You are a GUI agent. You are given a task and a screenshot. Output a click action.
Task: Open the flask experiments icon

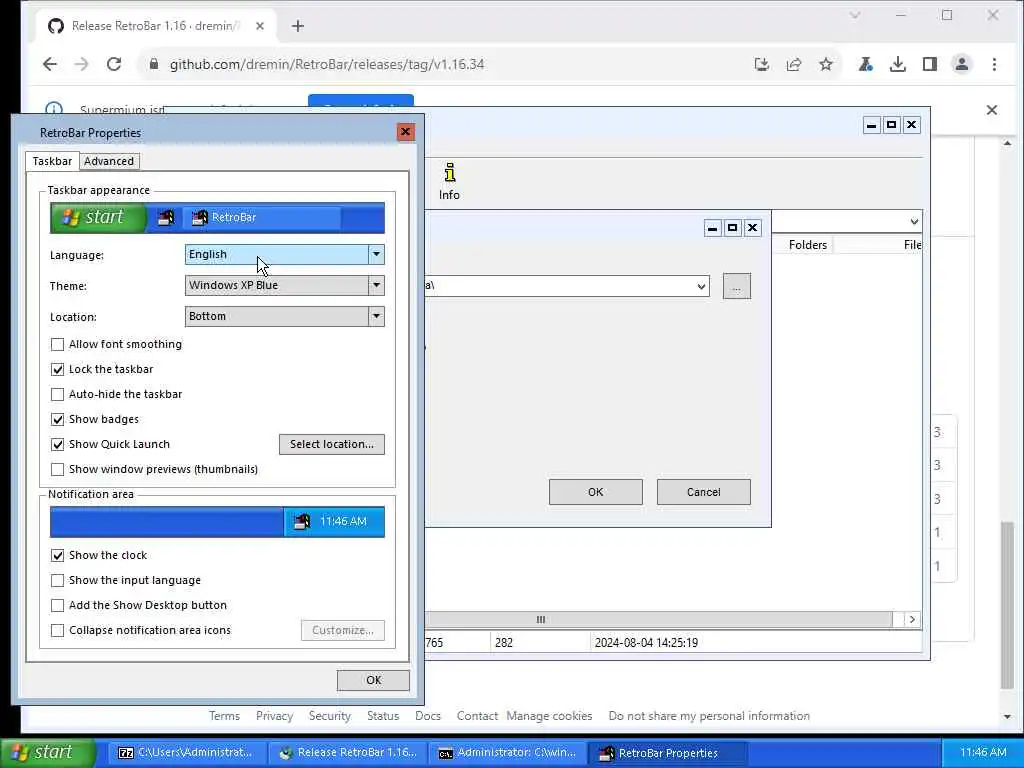(x=866, y=64)
